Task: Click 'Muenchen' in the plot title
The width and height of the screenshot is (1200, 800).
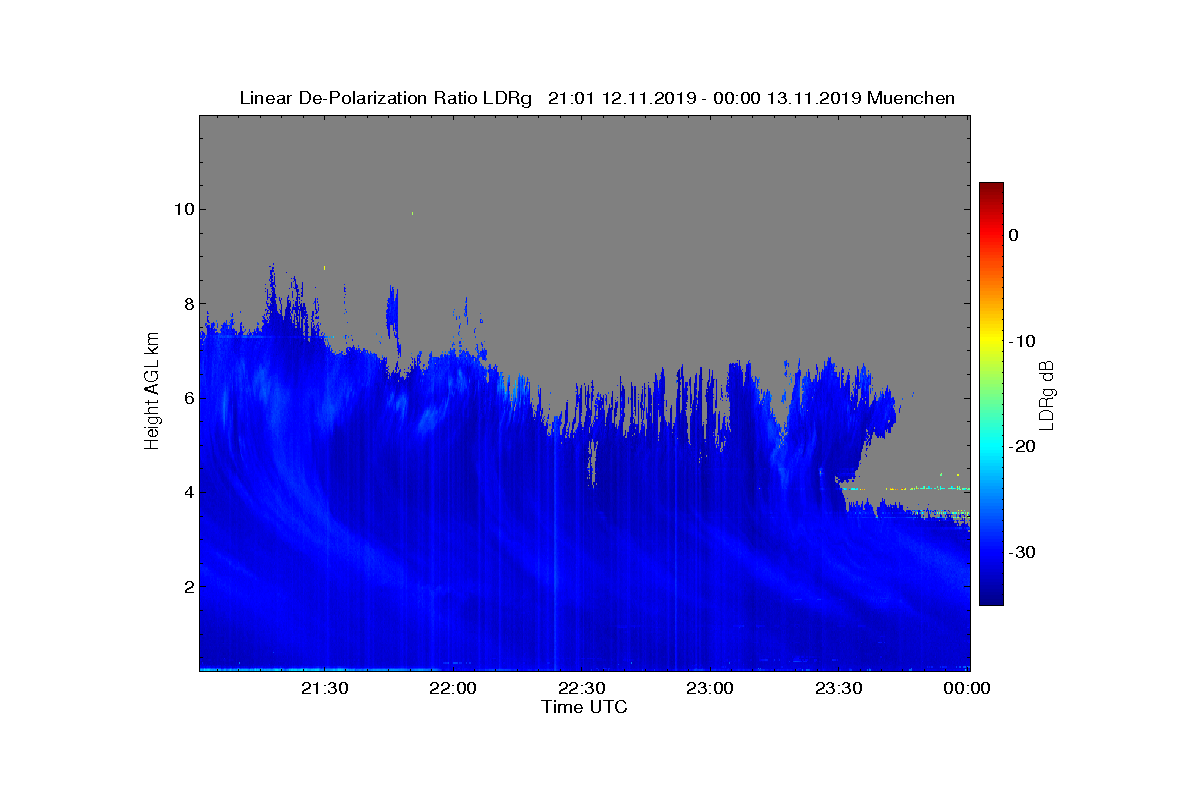Action: tap(911, 98)
